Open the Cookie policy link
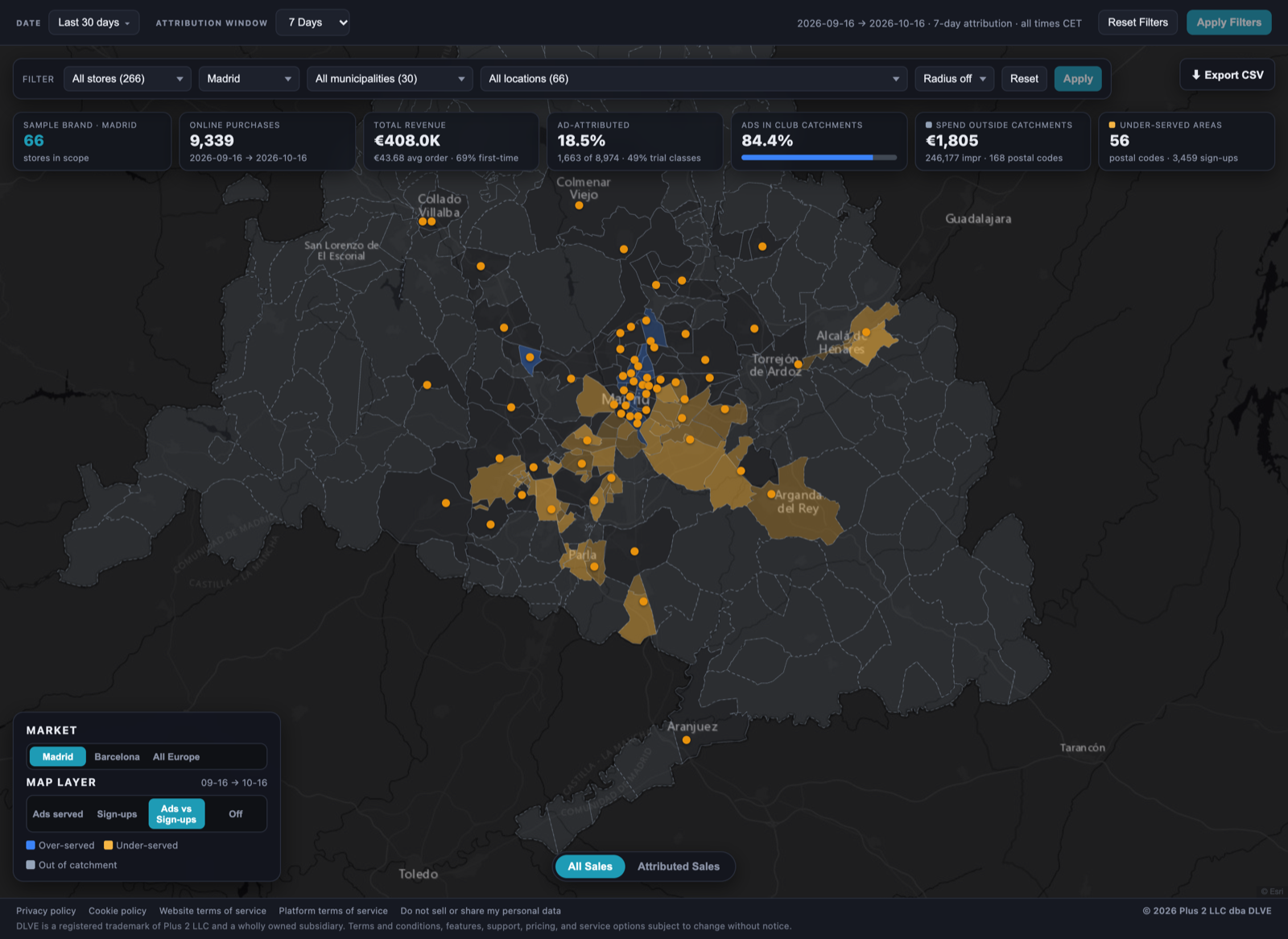The height and width of the screenshot is (939, 1288). tap(118, 911)
